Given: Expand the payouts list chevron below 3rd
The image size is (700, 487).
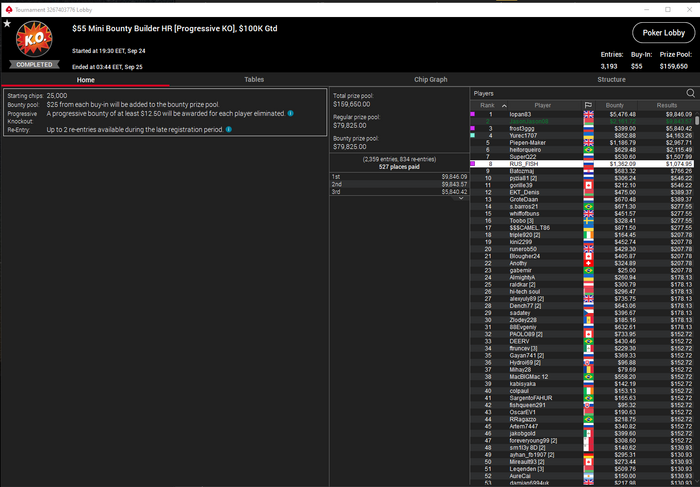Looking at the screenshot, I should (x=461, y=198).
